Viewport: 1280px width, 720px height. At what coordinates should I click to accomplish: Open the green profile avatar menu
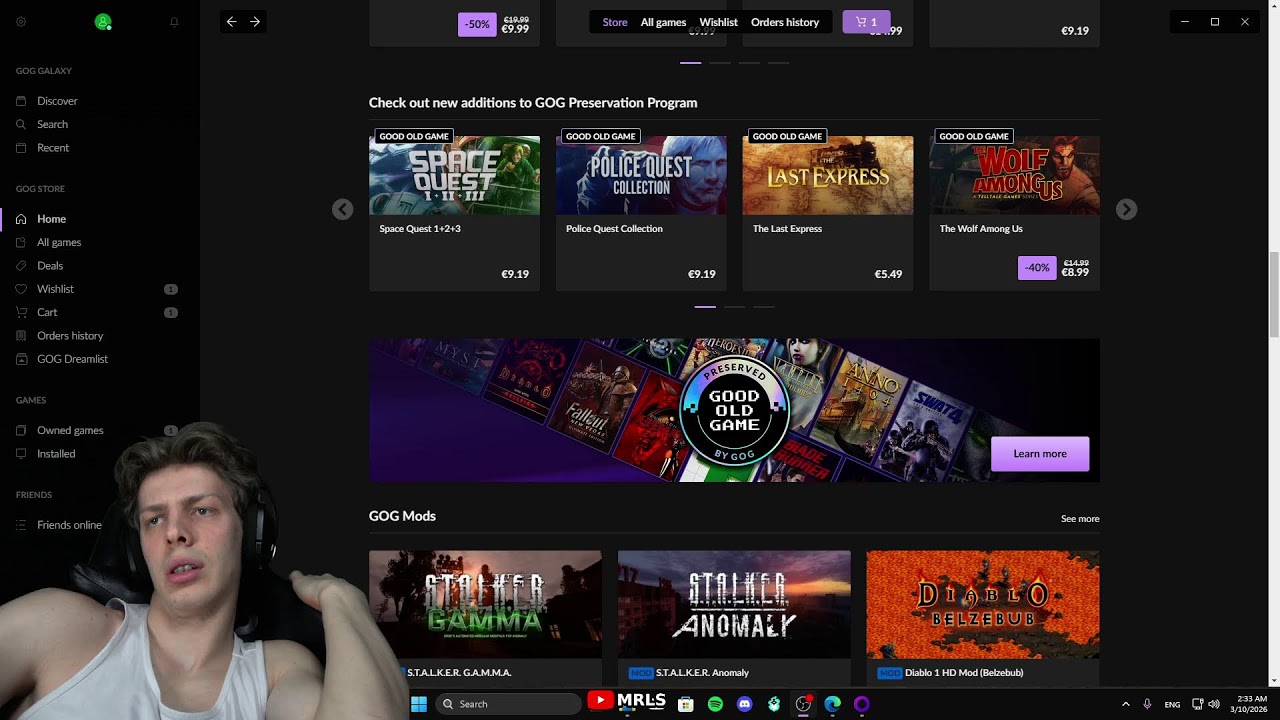[x=102, y=22]
